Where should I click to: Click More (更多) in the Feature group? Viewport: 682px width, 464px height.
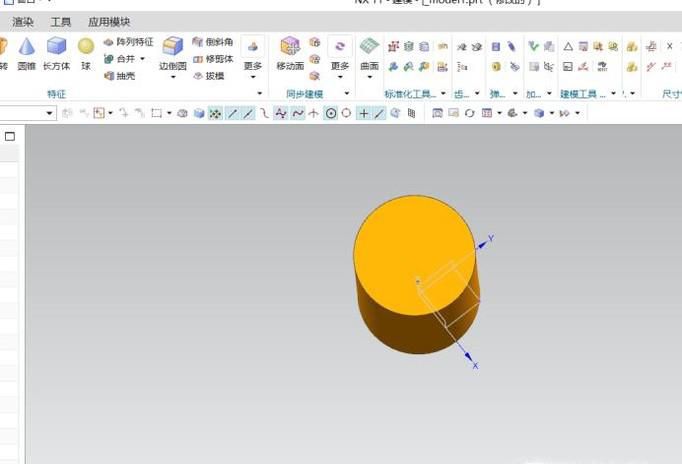pos(253,56)
